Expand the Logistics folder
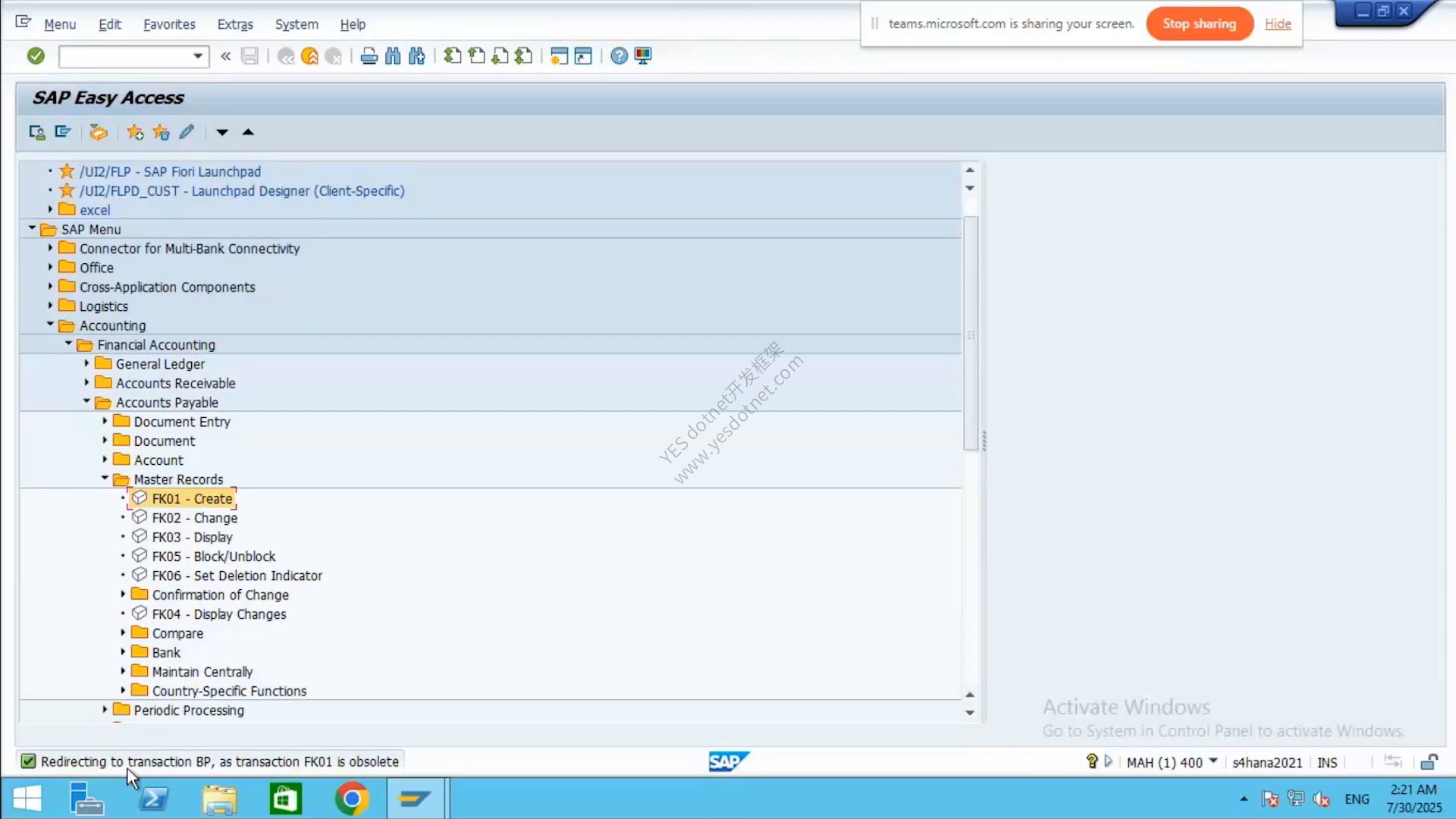This screenshot has height=819, width=1456. (50, 306)
